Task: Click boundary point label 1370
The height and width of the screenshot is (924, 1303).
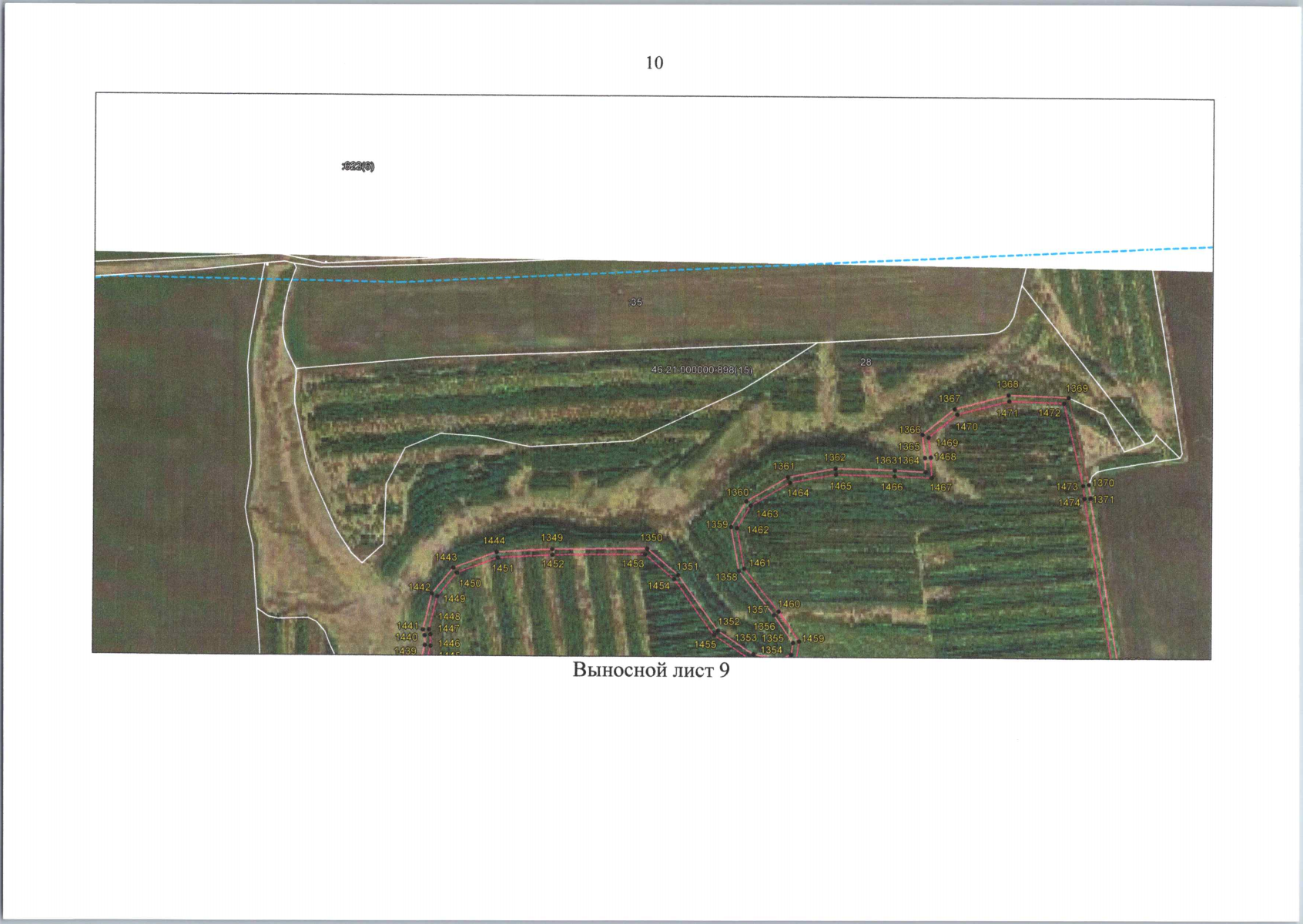Action: point(1104,483)
